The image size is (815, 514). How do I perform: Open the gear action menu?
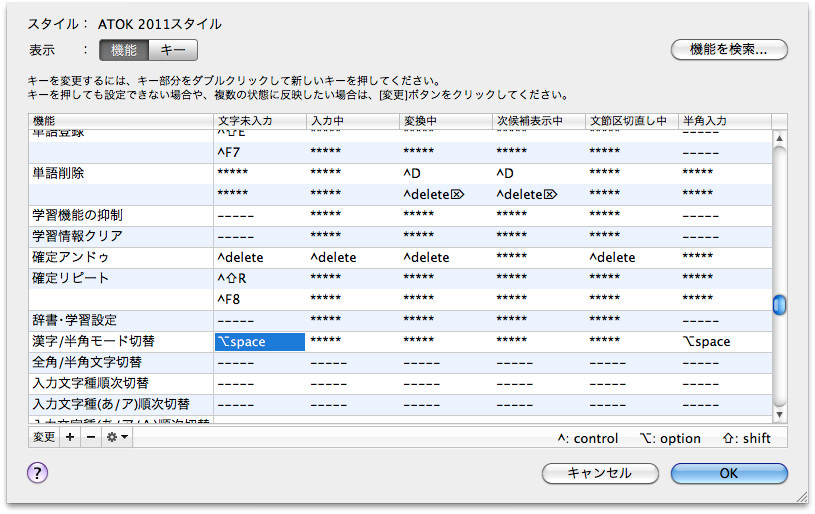point(117,437)
